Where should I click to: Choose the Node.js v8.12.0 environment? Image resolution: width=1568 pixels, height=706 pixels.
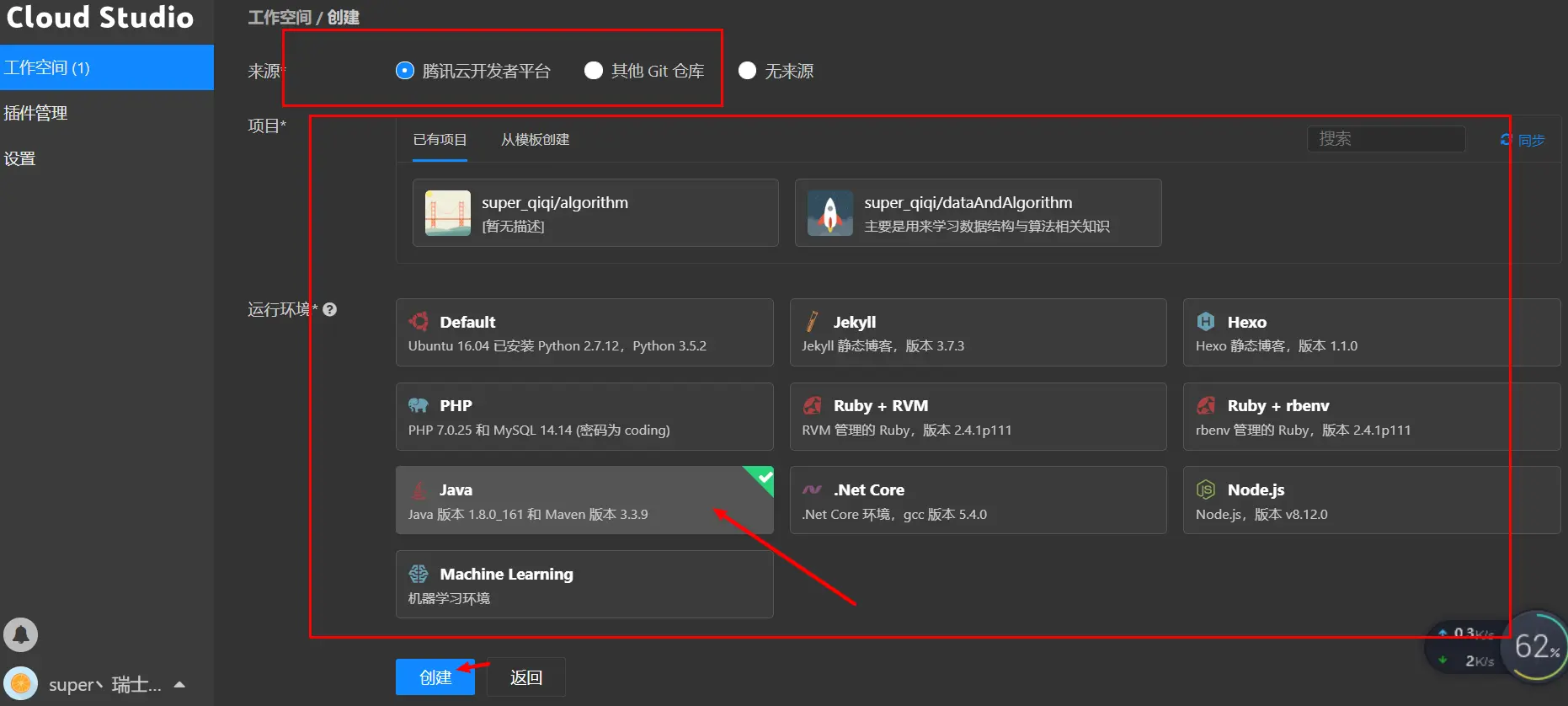[x=1372, y=500]
